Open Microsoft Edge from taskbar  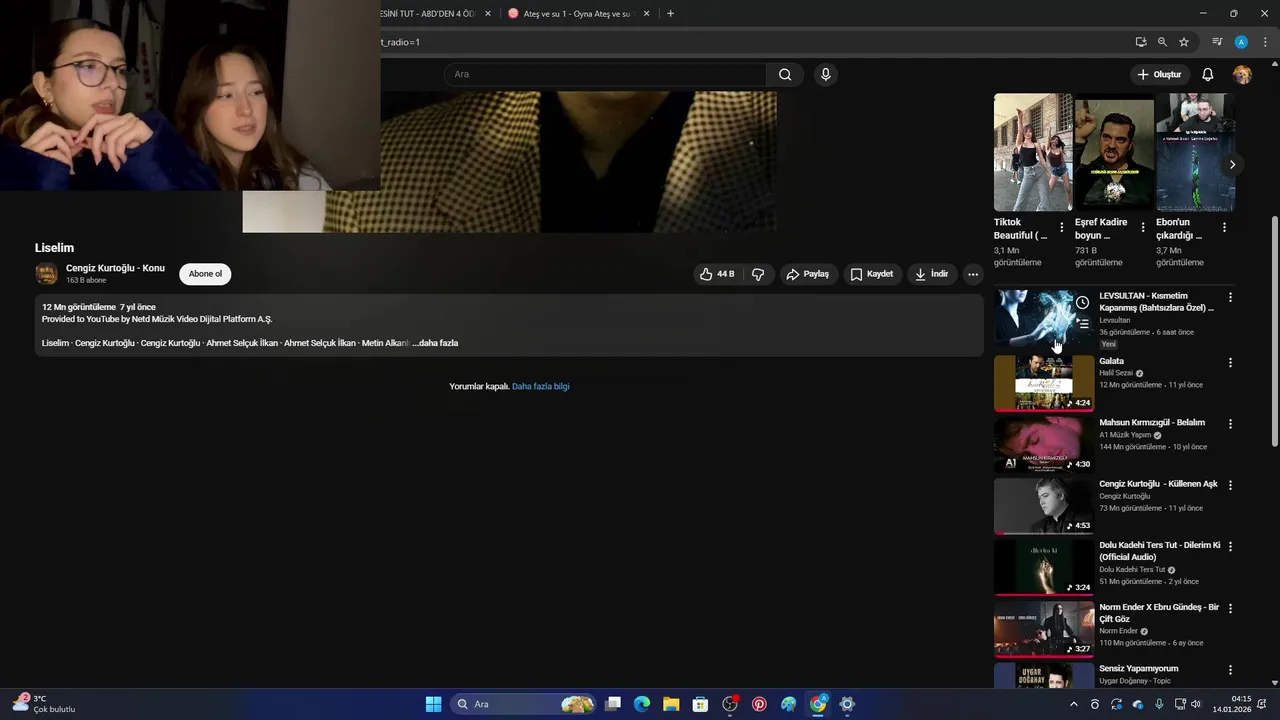click(642, 704)
